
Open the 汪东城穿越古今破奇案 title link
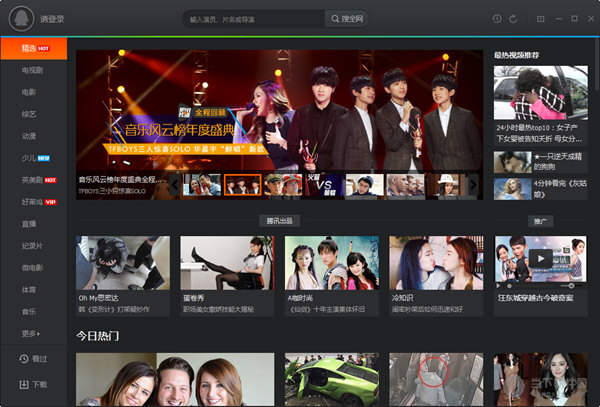[x=535, y=298]
